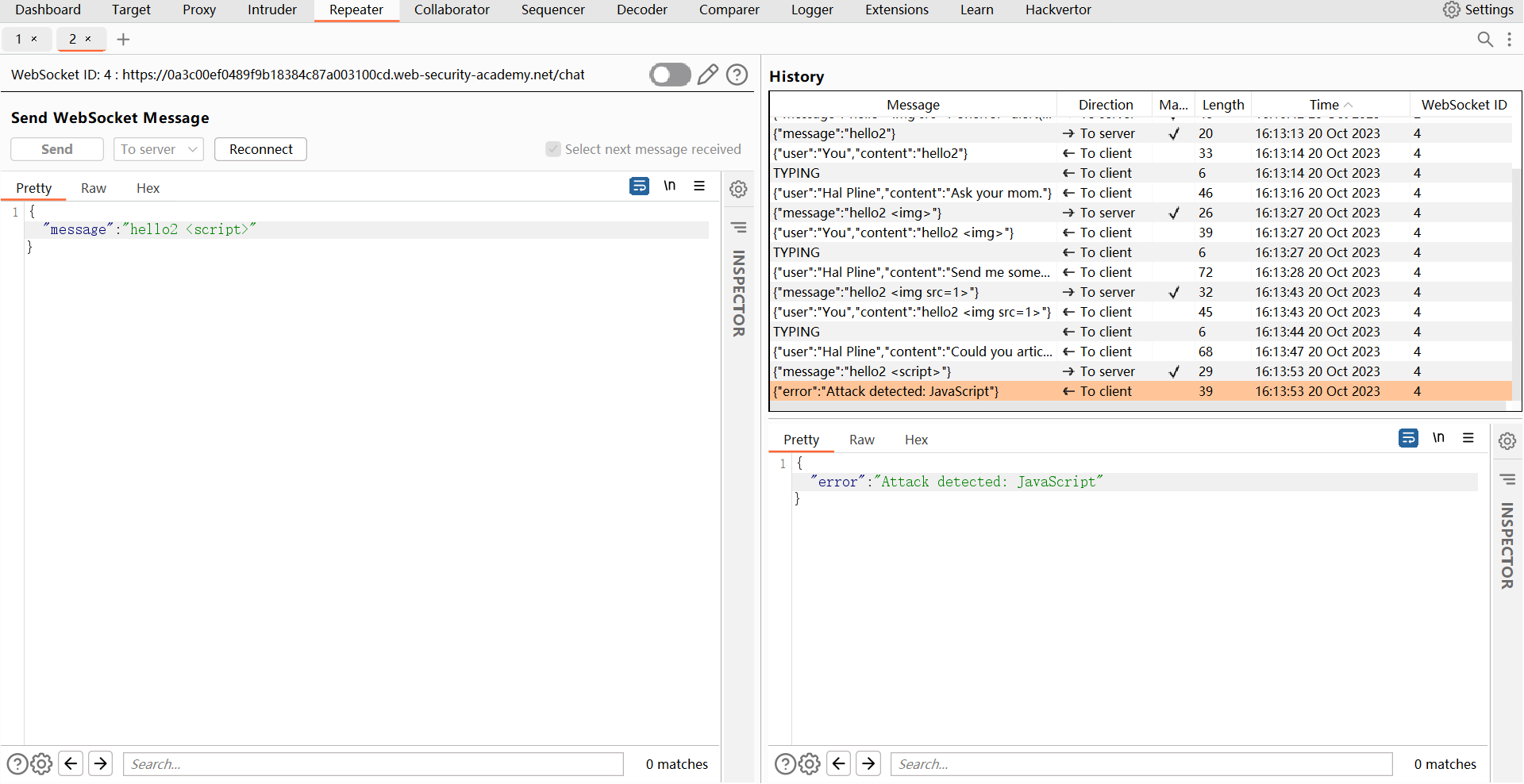The width and height of the screenshot is (1524, 784).
Task: Open the 'To server' direction dropdown
Action: tap(158, 149)
